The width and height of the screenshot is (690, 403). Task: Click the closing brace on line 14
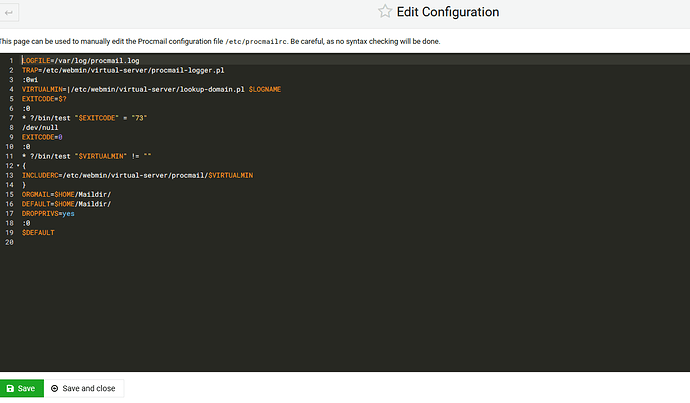(x=24, y=185)
